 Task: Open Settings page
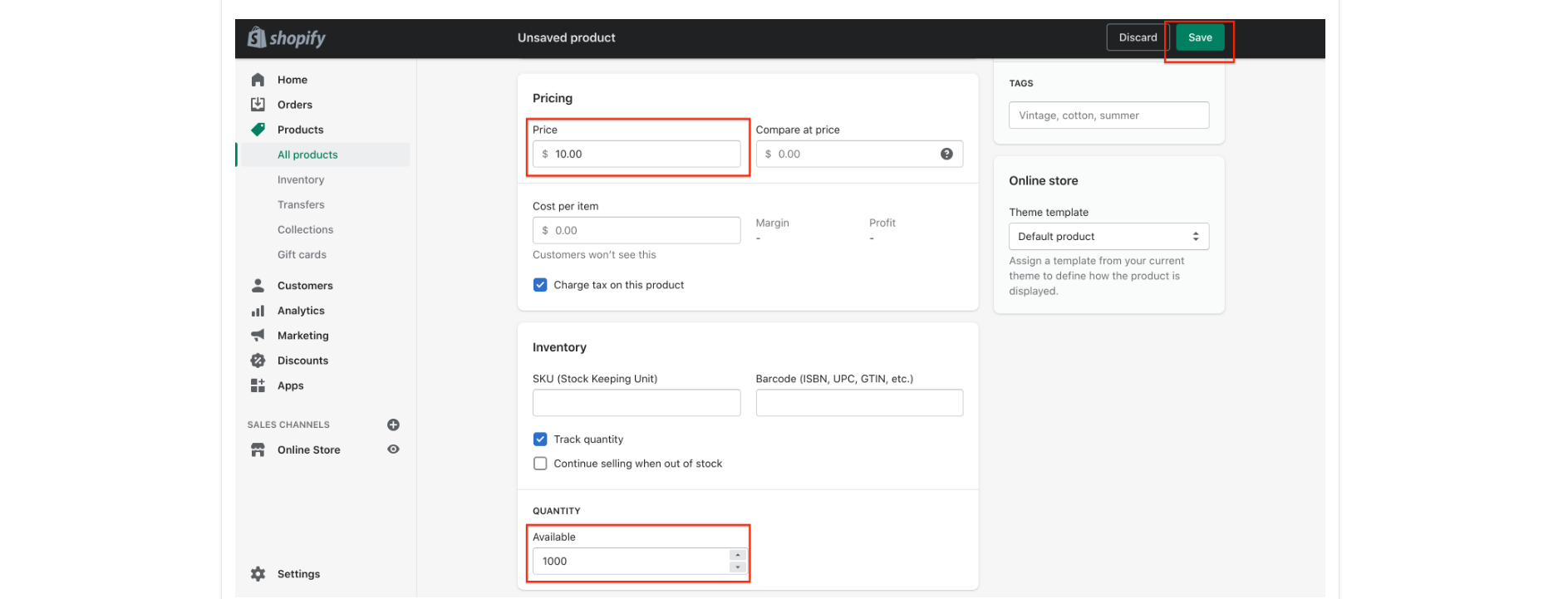click(x=298, y=574)
